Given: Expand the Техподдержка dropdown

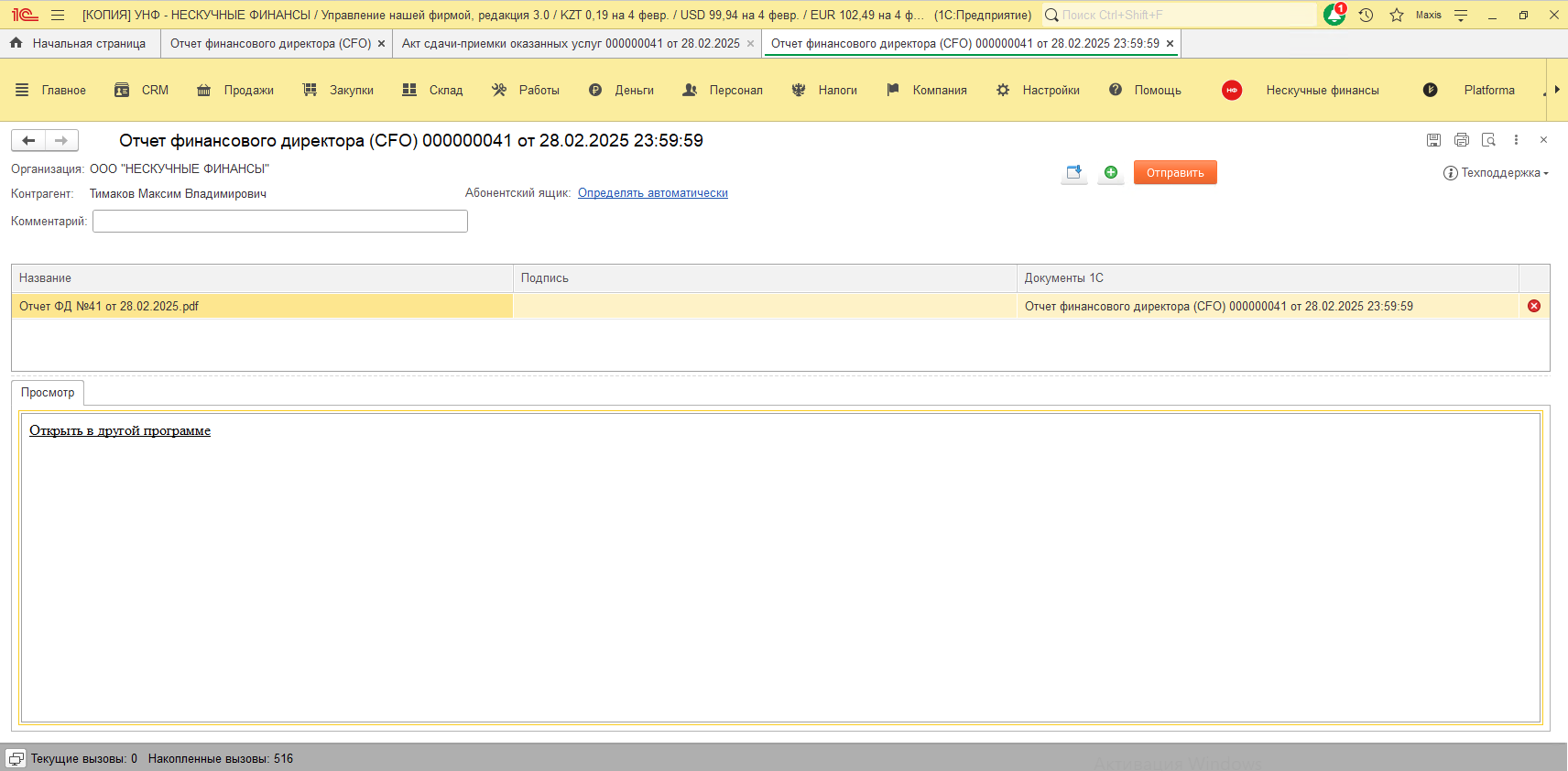Looking at the screenshot, I should pos(1497,173).
